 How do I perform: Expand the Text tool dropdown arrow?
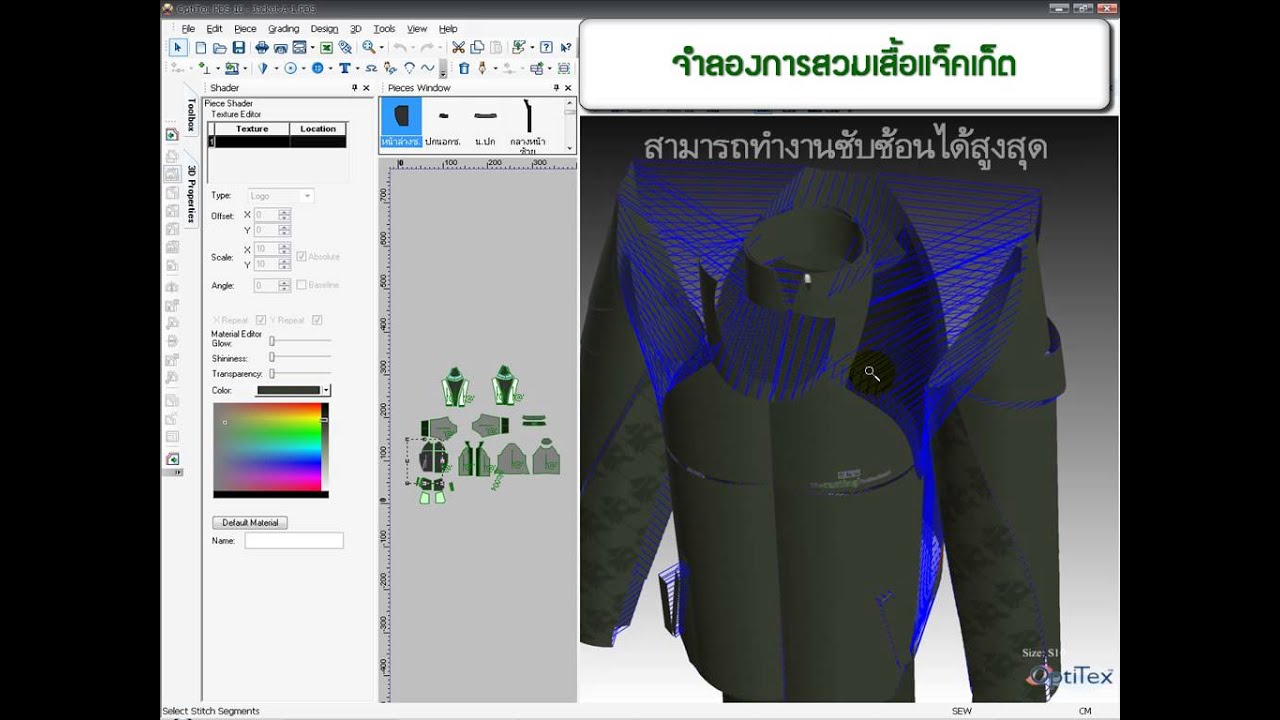point(357,68)
